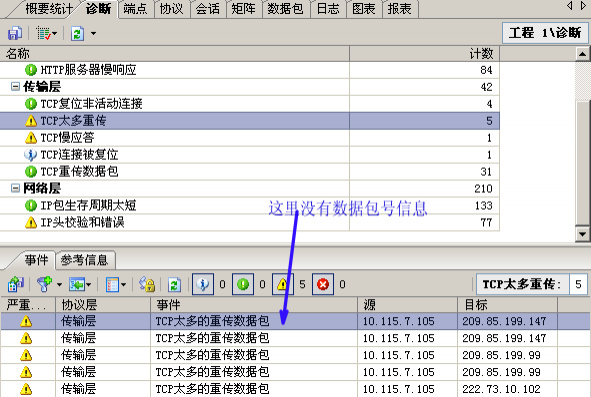Toggle the yellow warning severity filter button
This screenshot has height=397, width=591.
point(283,284)
